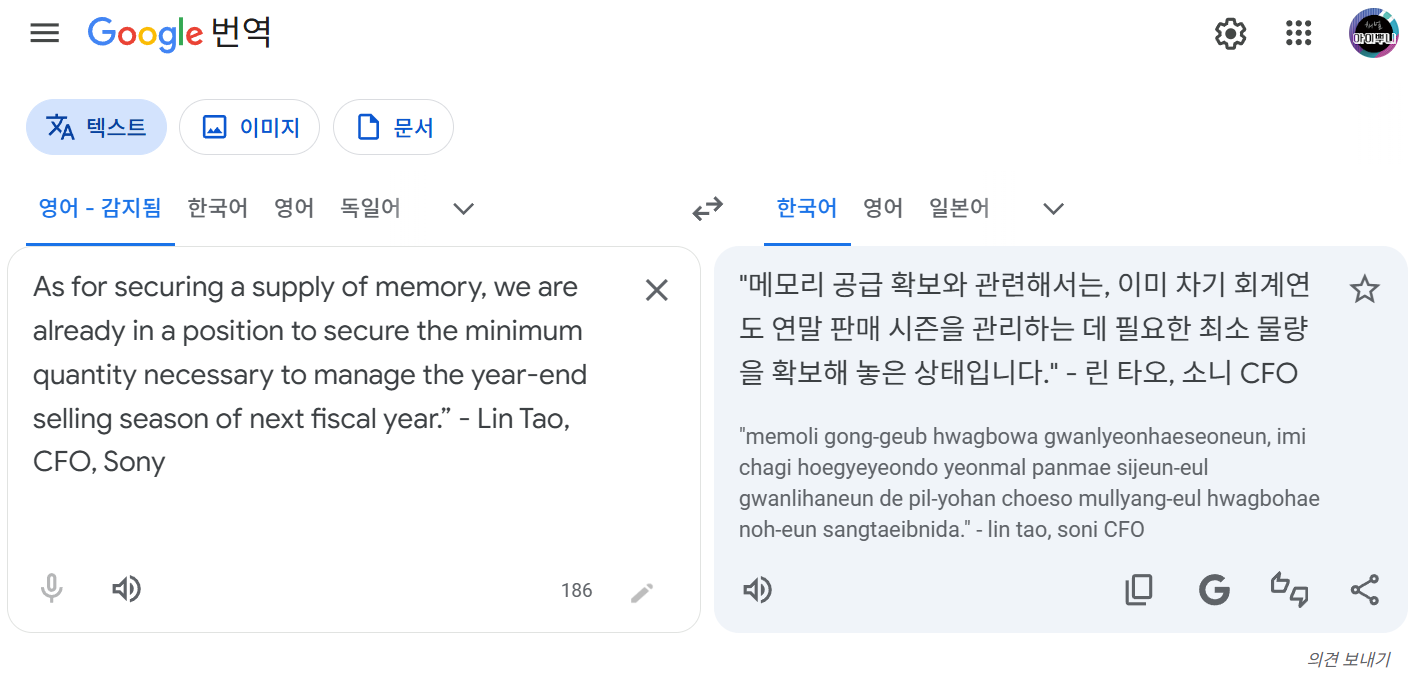Open the Google apps grid
Image resolution: width=1411 pixels, height=695 pixels.
coord(1298,34)
